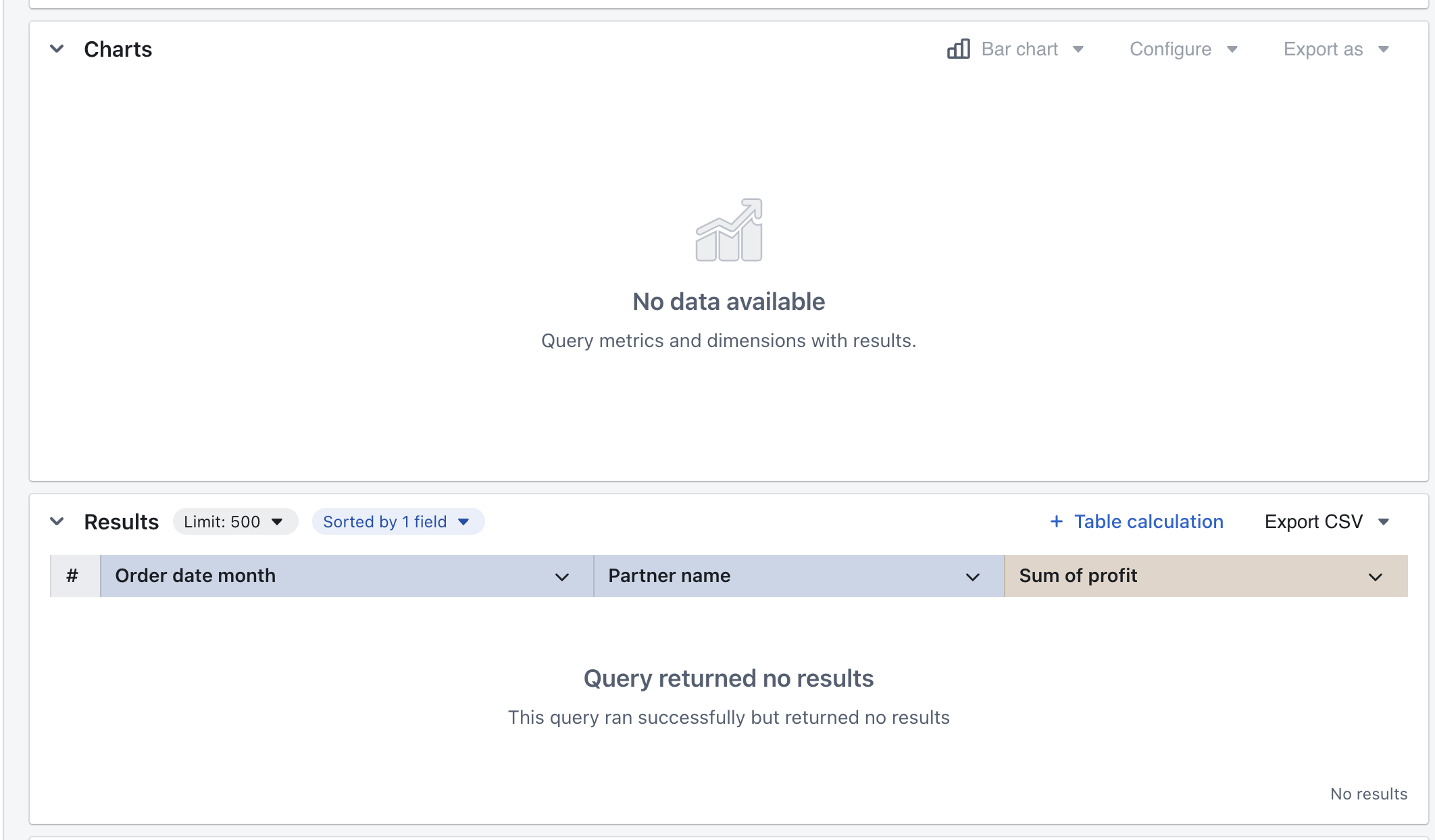
Task: Click the row number header cell
Action: point(74,575)
